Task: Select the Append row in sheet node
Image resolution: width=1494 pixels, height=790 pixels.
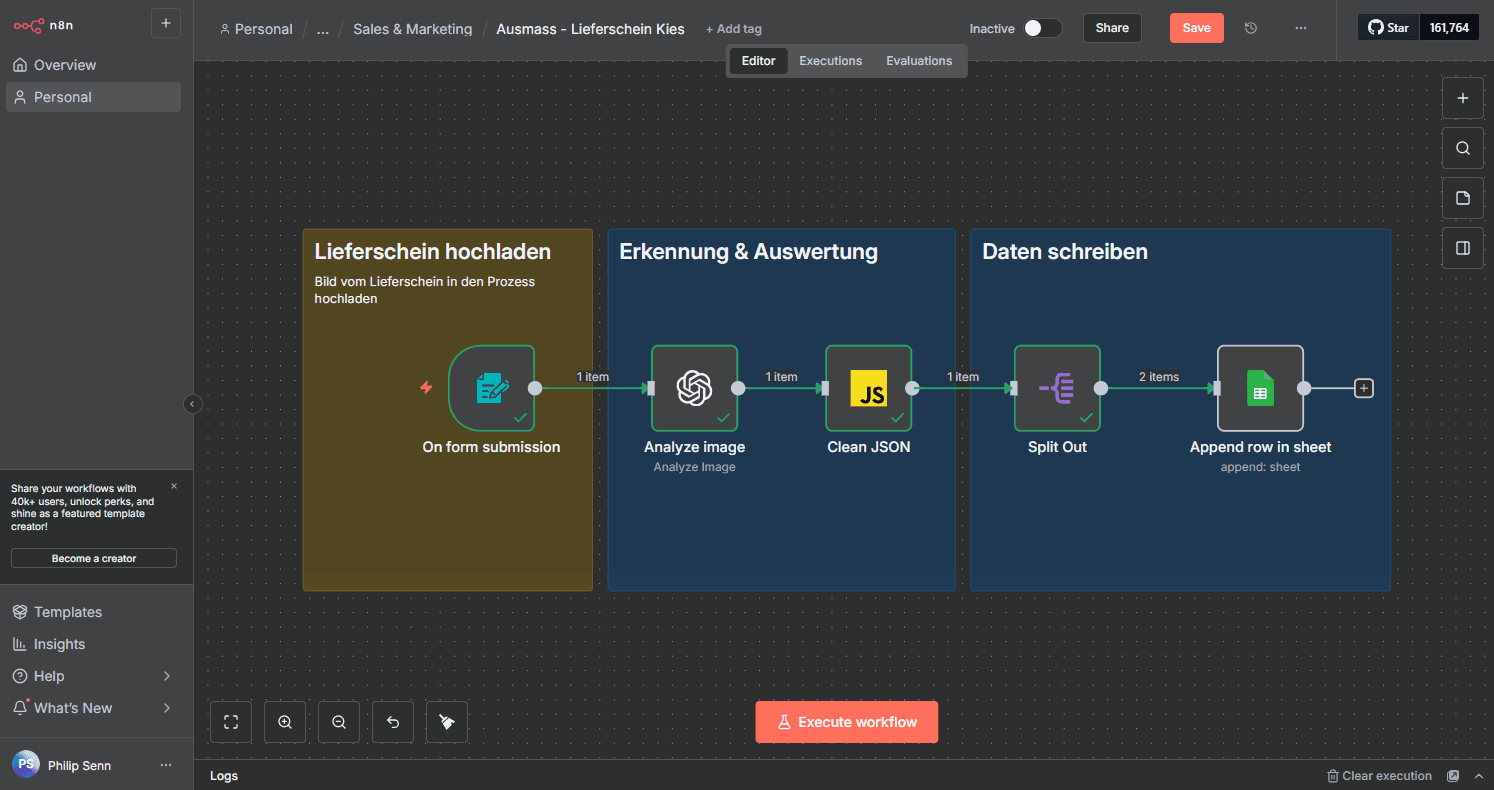Action: pos(1260,388)
